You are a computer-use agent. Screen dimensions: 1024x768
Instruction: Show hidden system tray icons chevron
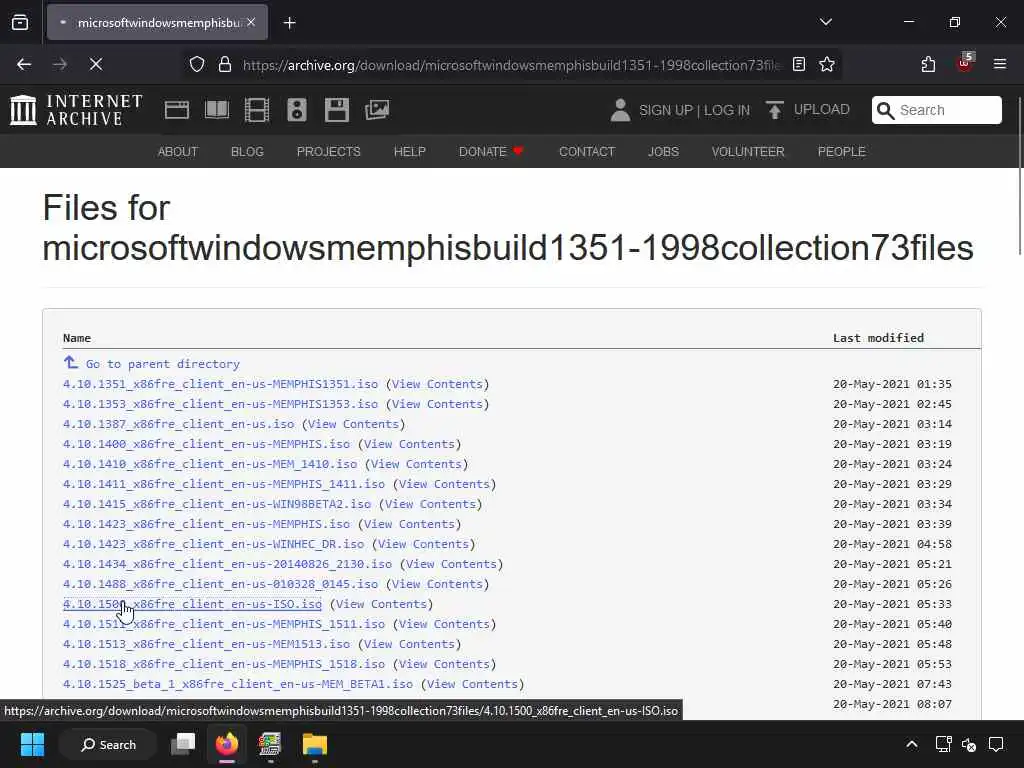click(x=912, y=744)
